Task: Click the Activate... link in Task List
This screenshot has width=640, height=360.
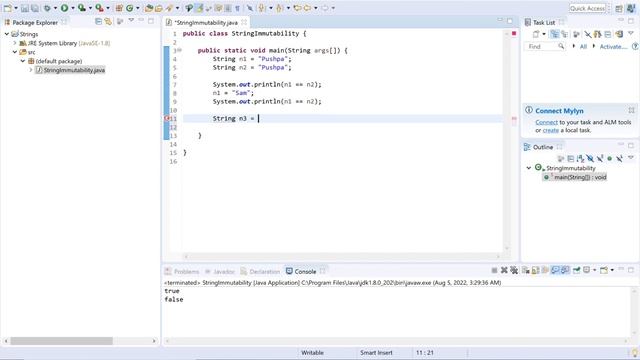Action: [613, 47]
